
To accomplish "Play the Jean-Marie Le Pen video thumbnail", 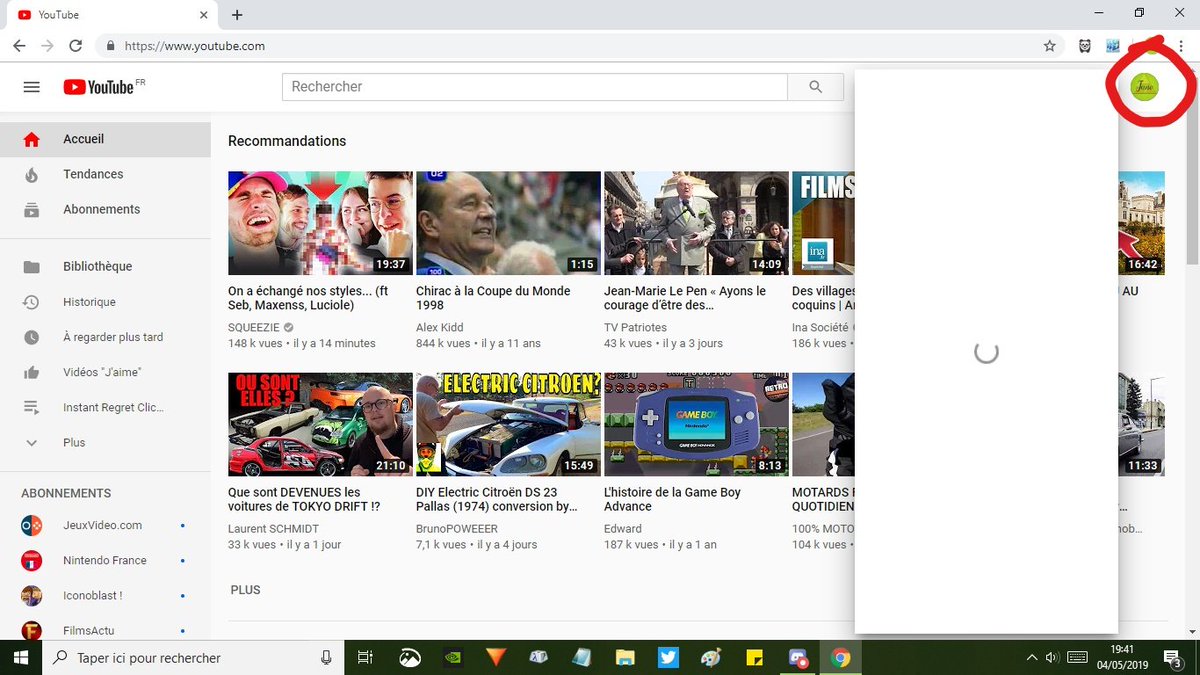I will 696,223.
